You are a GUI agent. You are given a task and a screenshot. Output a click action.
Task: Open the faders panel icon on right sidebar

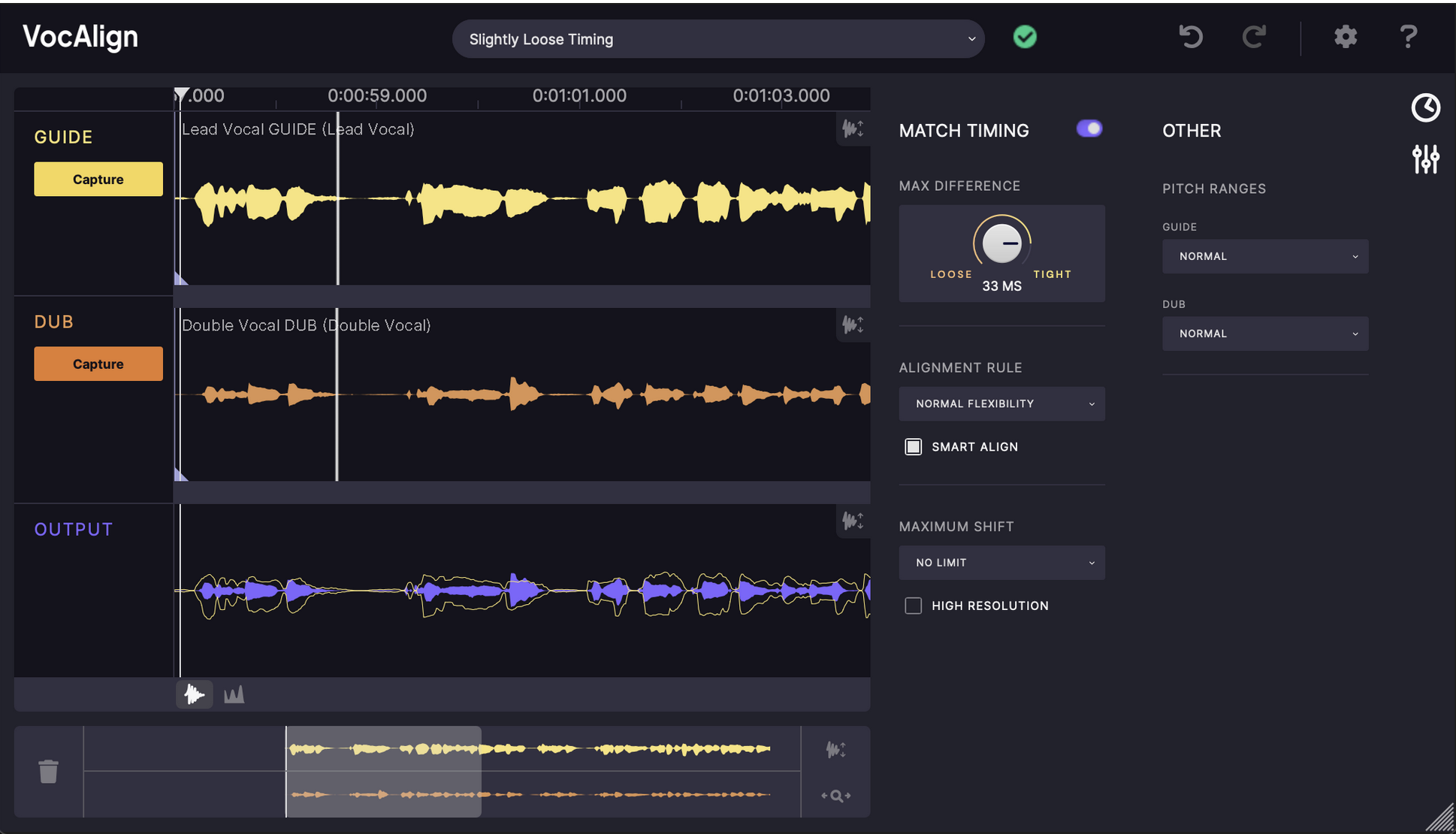pyautogui.click(x=1426, y=159)
